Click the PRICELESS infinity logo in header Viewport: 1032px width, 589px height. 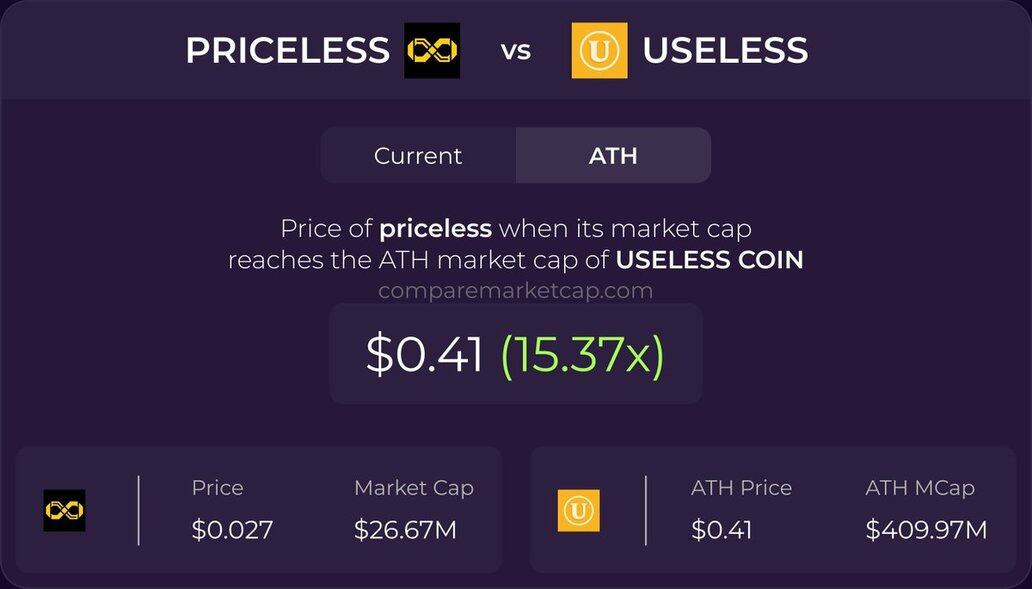[x=432, y=50]
